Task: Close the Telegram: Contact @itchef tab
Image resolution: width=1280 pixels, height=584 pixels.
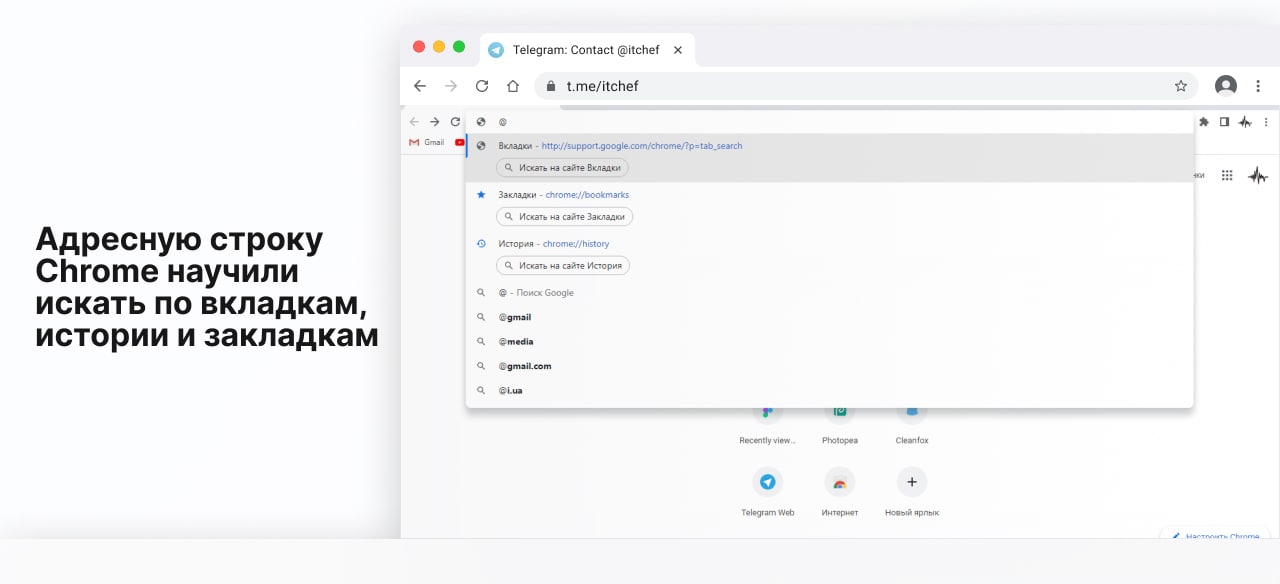Action: (x=678, y=50)
